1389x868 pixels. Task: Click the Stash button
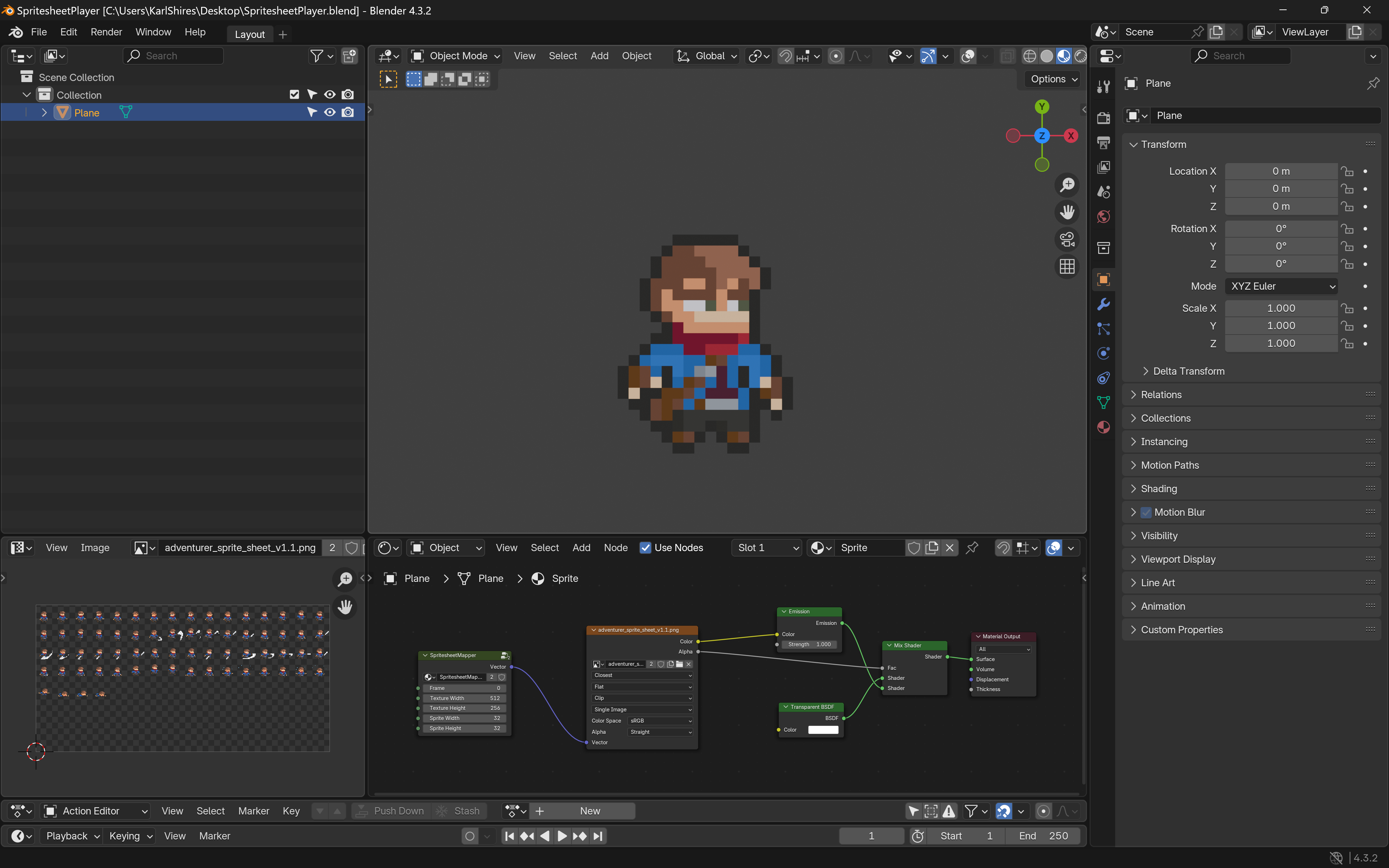tap(459, 811)
